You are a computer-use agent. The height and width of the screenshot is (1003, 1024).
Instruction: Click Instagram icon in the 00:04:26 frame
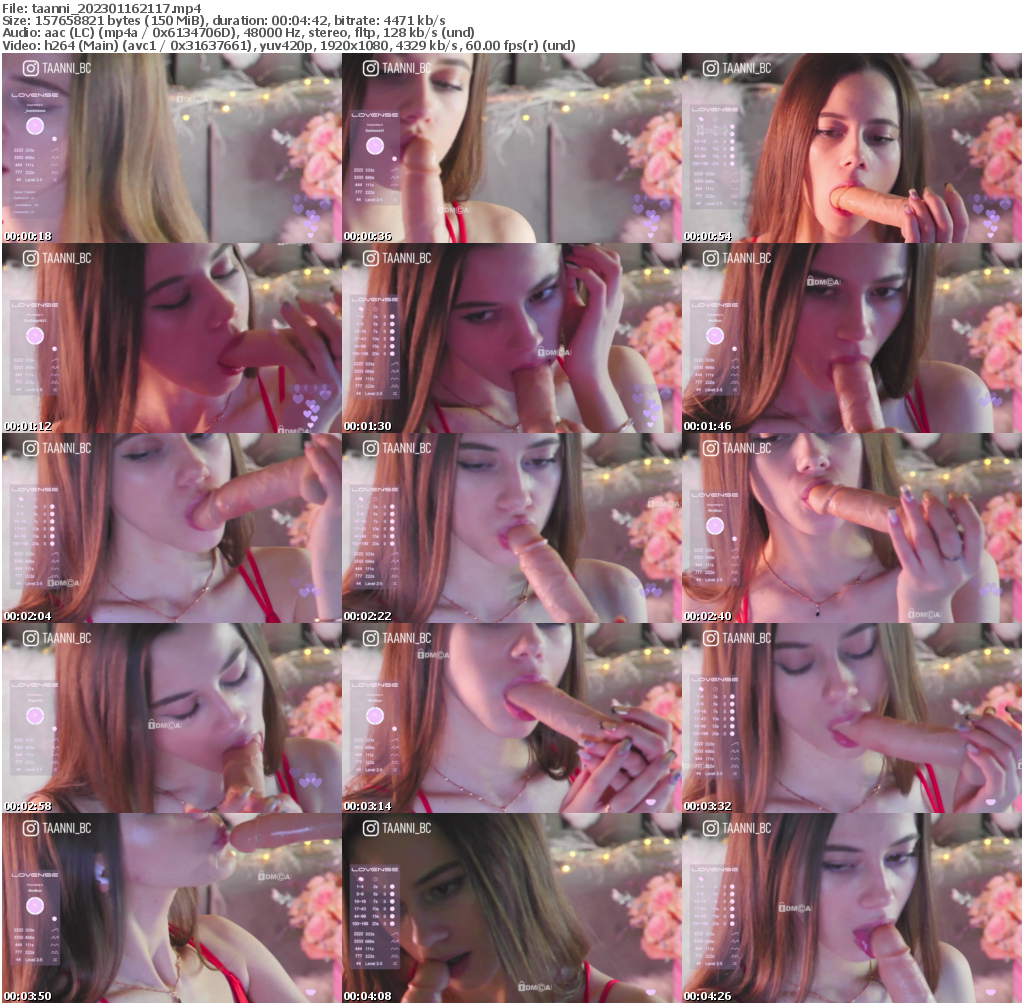tap(711, 828)
